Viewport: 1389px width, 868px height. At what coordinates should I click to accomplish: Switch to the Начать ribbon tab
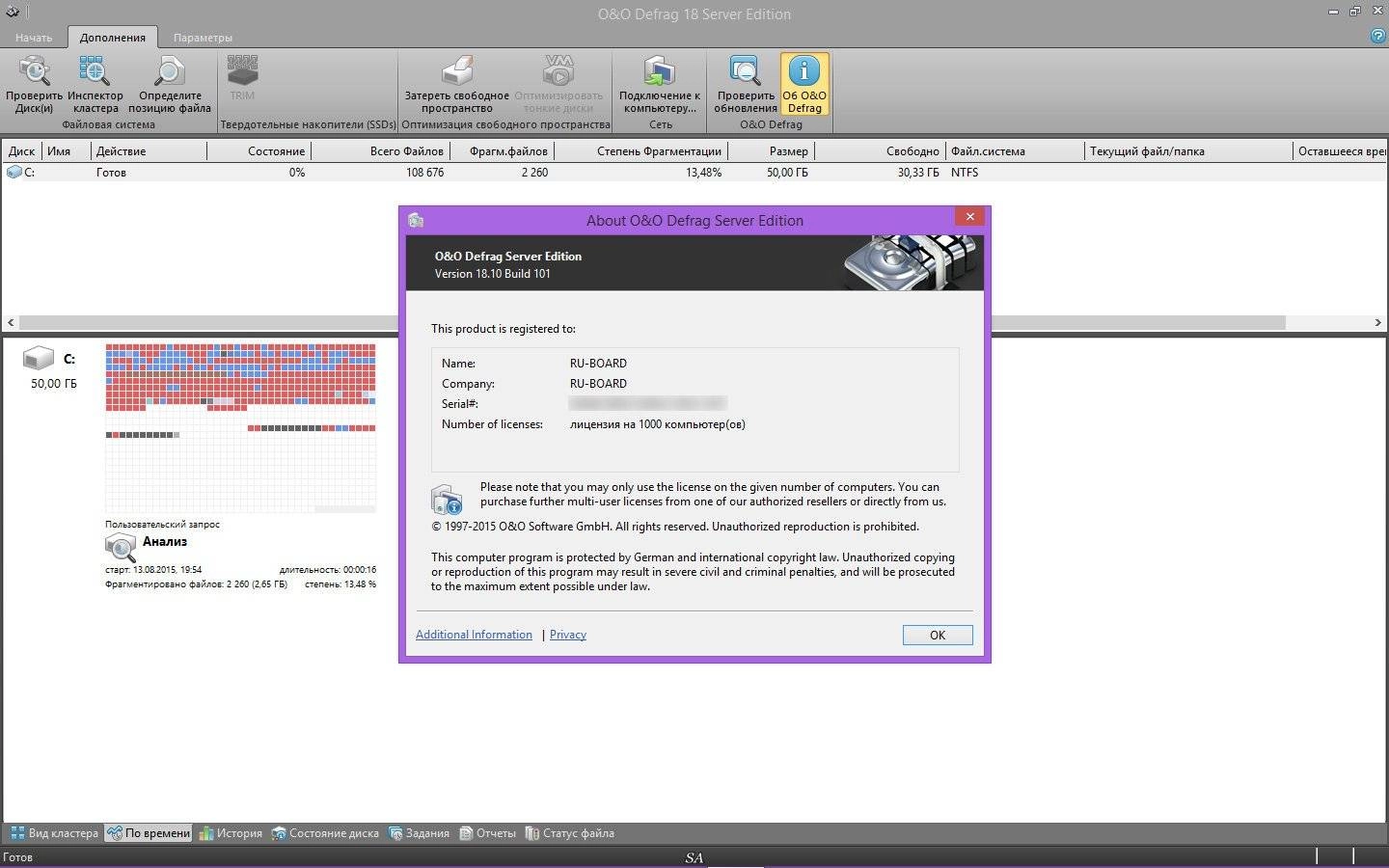pyautogui.click(x=34, y=38)
